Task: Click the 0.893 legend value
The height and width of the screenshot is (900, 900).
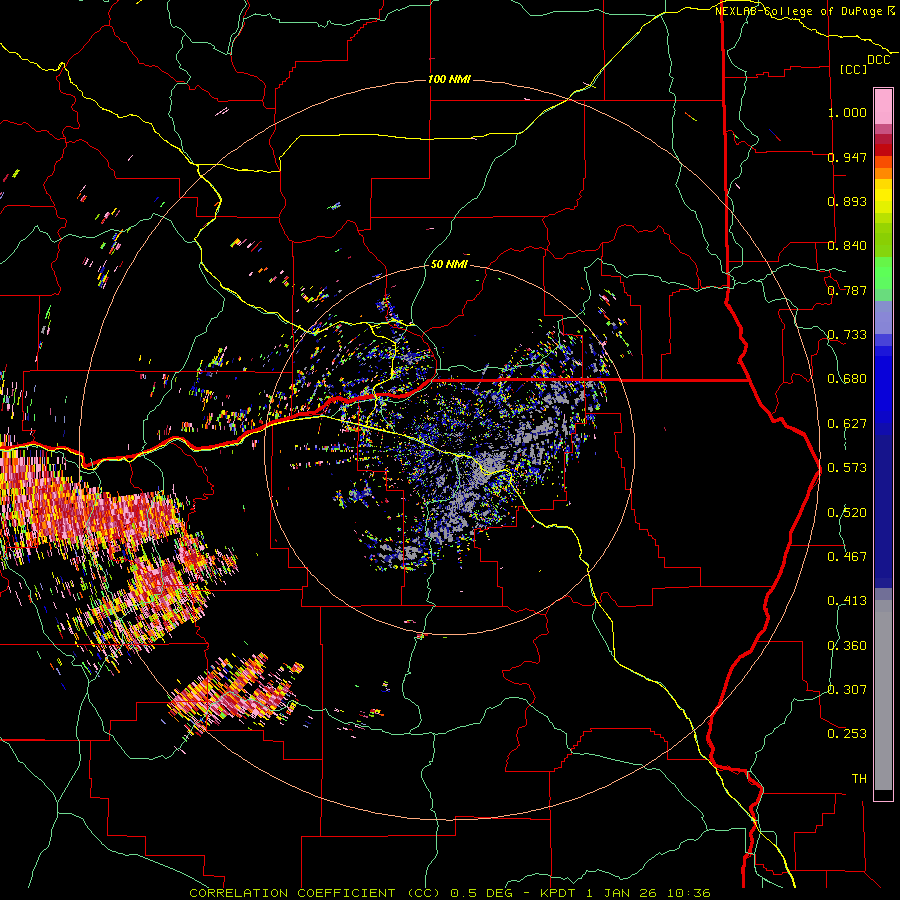Action: pos(847,201)
